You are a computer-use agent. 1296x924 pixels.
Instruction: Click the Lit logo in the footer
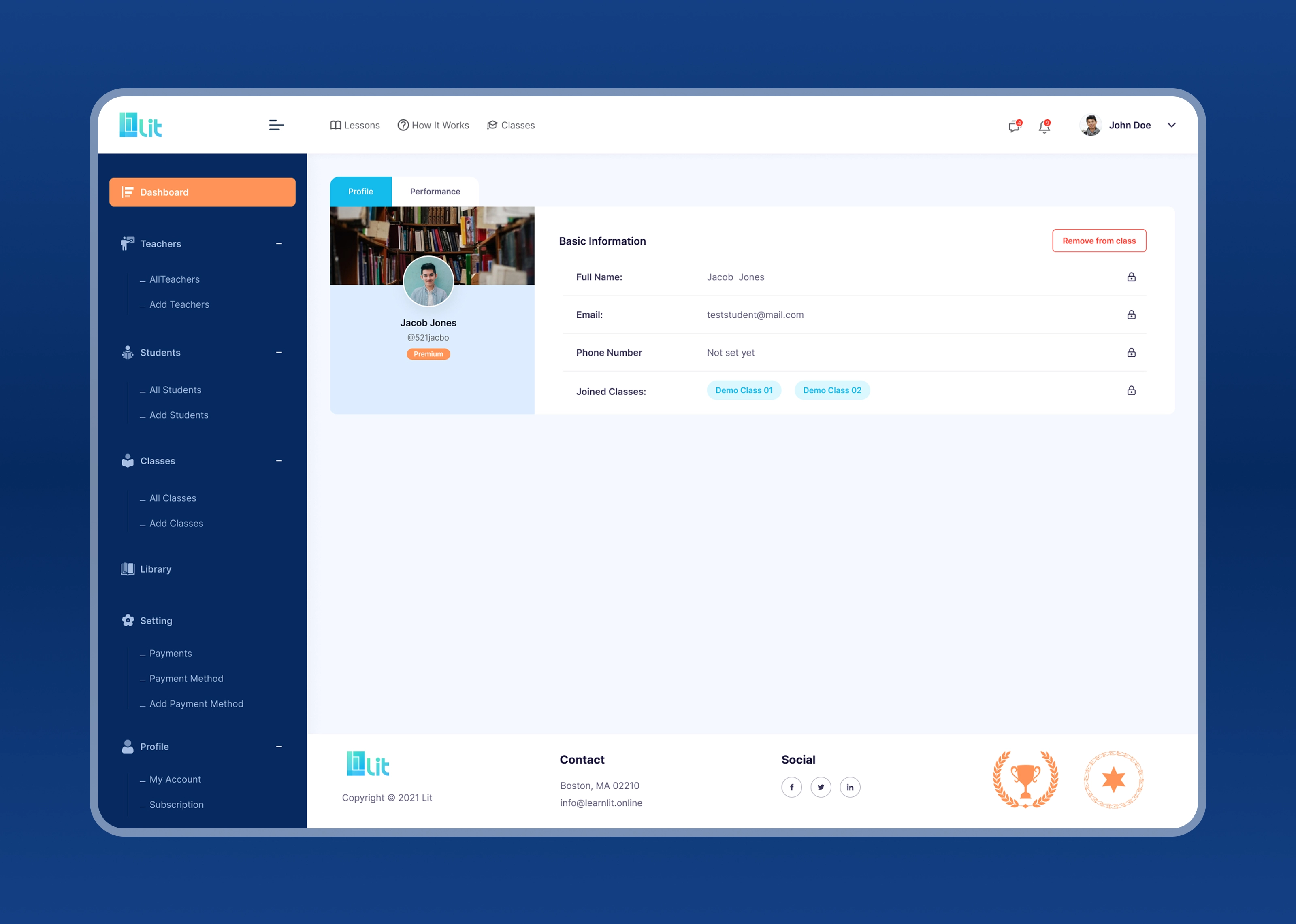pos(368,764)
